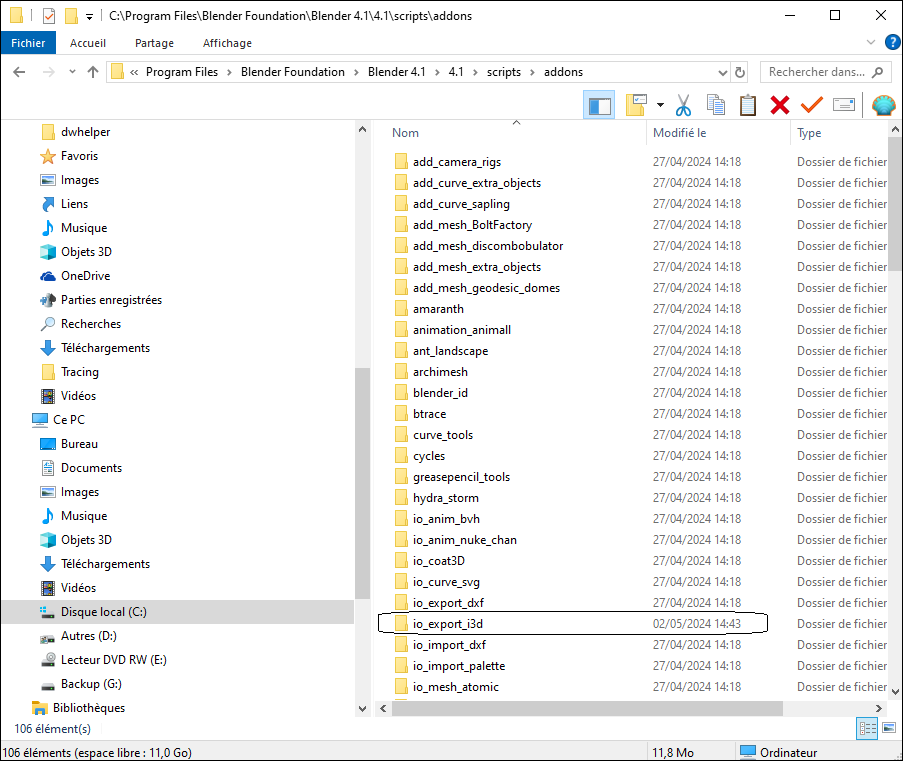Sort files by the Modifié le column header
The image size is (903, 761).
(680, 133)
